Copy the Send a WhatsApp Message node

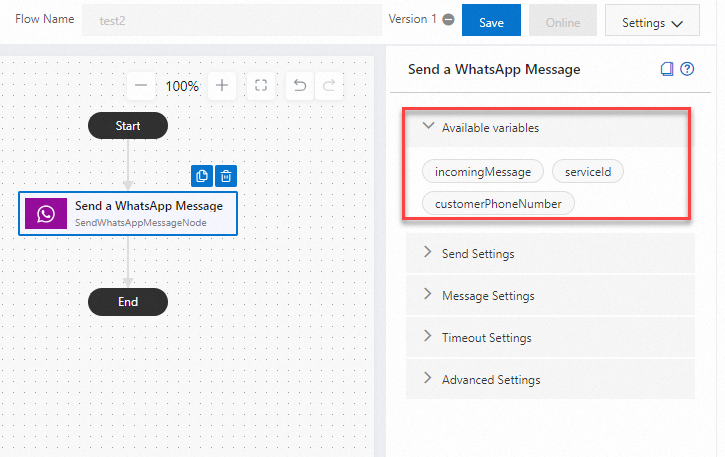(202, 176)
